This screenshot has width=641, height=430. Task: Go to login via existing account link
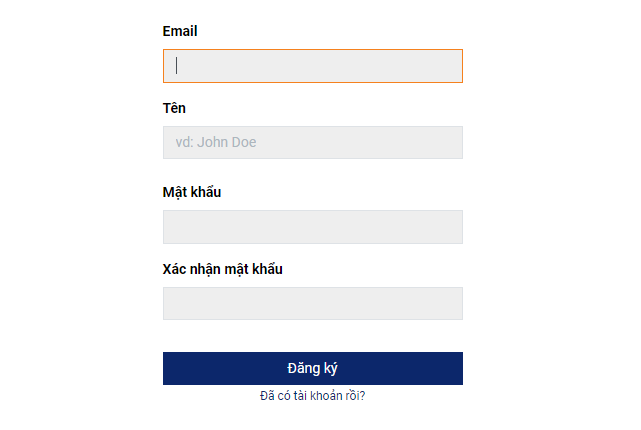click(312, 396)
